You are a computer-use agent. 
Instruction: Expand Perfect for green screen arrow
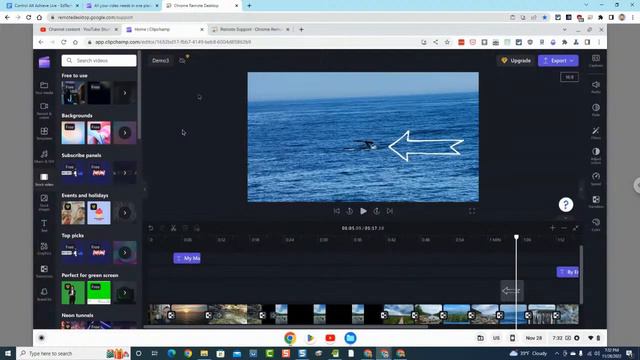(125, 293)
